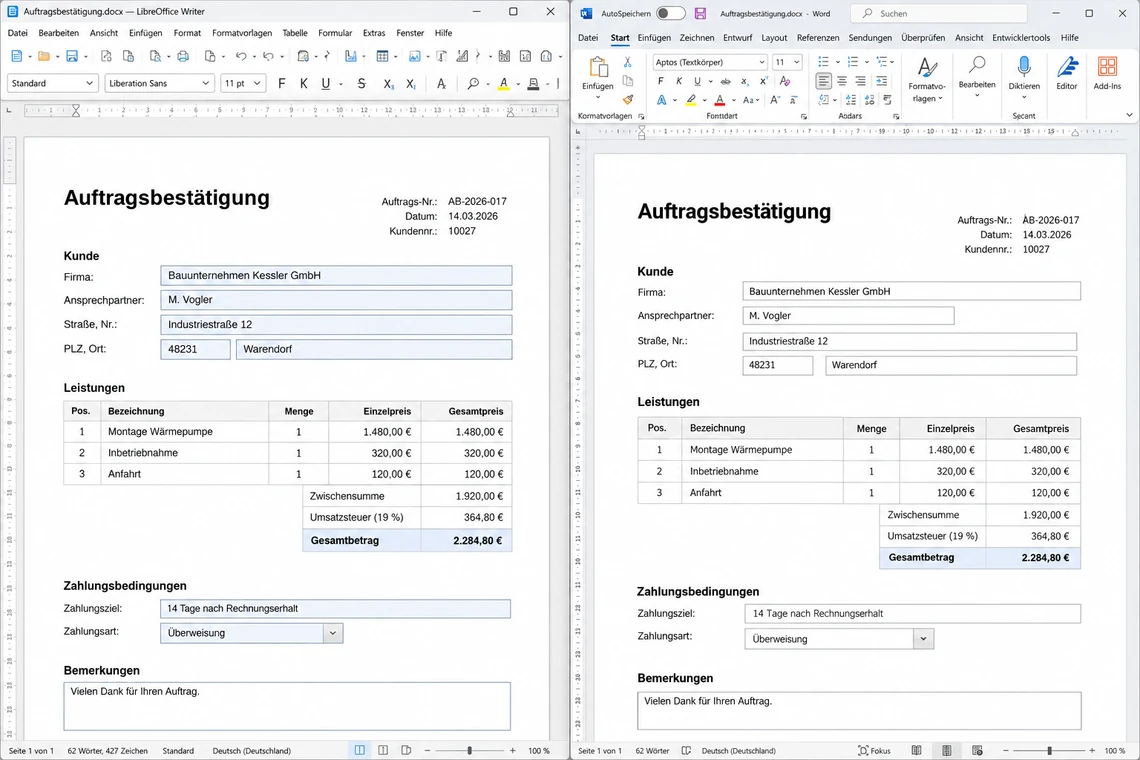The width and height of the screenshot is (1140, 760).
Task: Click the Print icon in LibreOffice Writer
Action: point(182,56)
